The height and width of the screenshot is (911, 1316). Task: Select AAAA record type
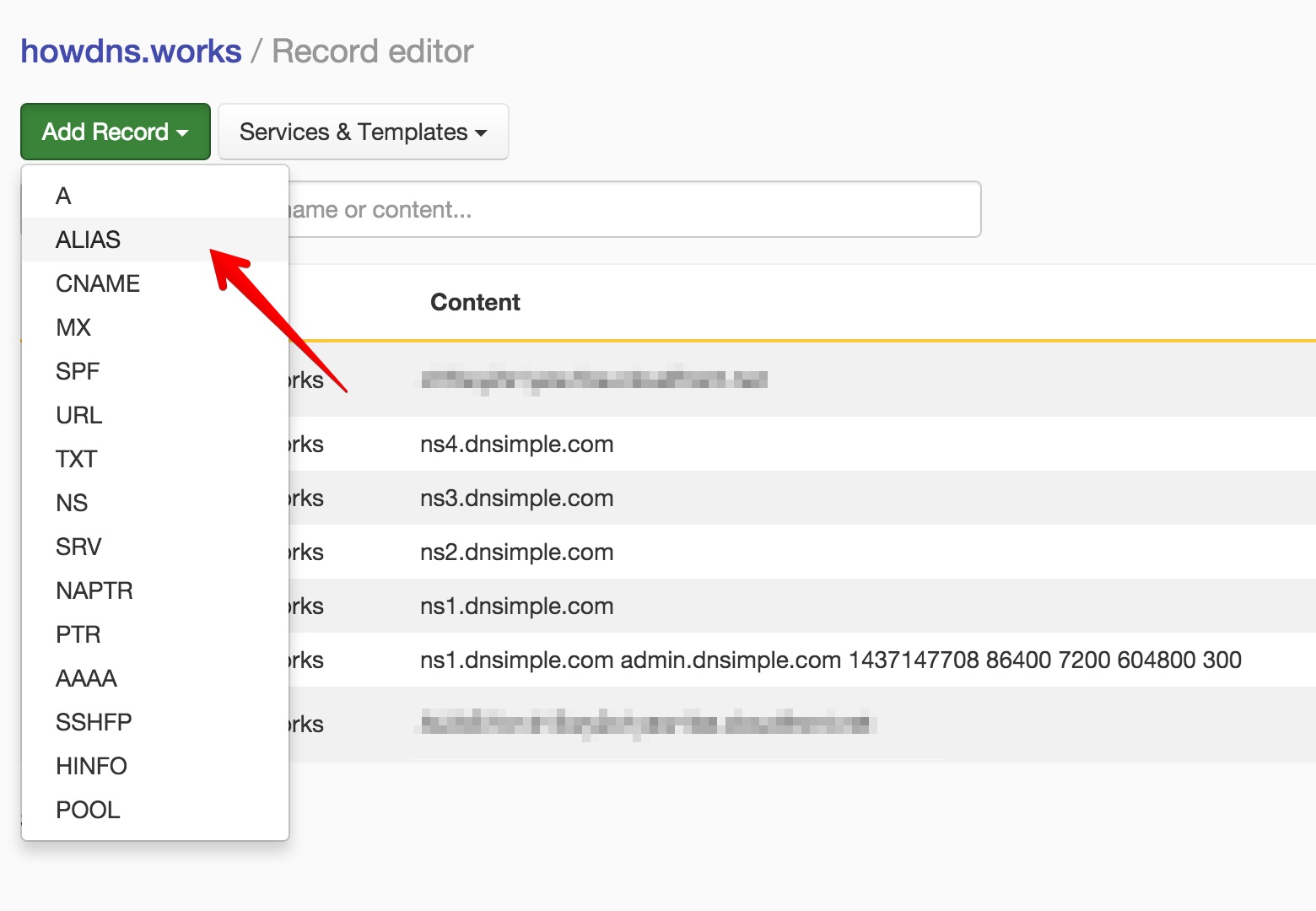coord(86,678)
